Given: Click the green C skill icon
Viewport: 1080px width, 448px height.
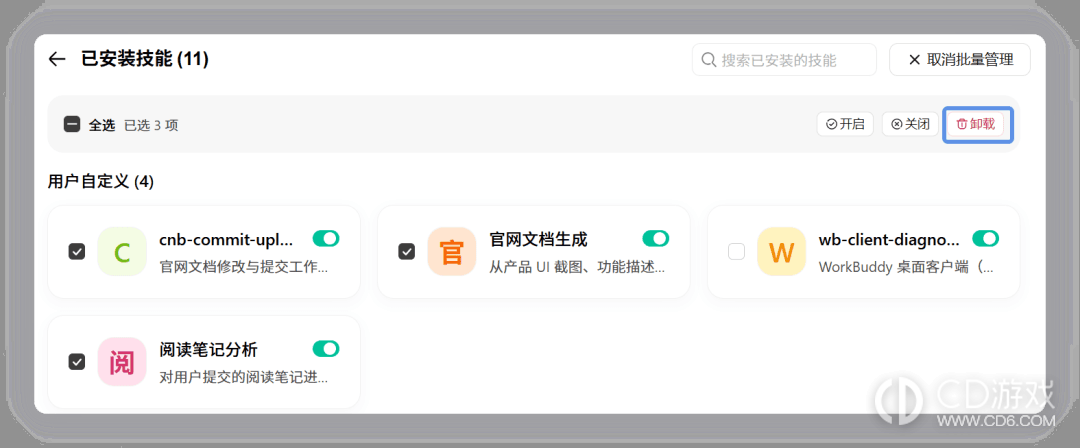Looking at the screenshot, I should click(122, 252).
